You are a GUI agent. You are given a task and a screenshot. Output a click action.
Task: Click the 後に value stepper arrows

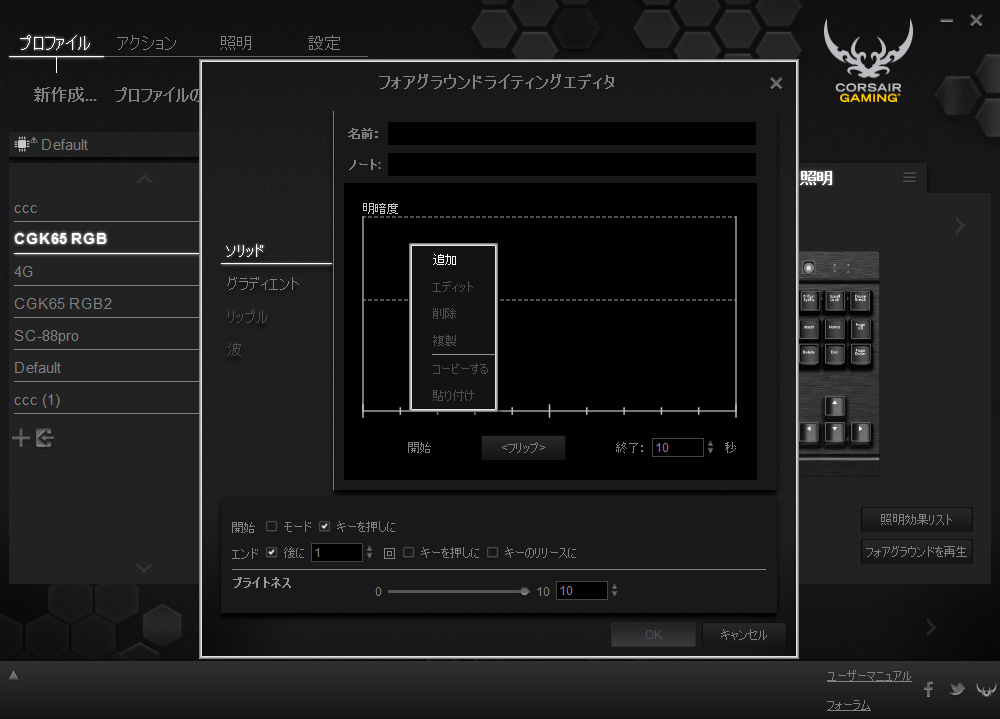pos(369,552)
